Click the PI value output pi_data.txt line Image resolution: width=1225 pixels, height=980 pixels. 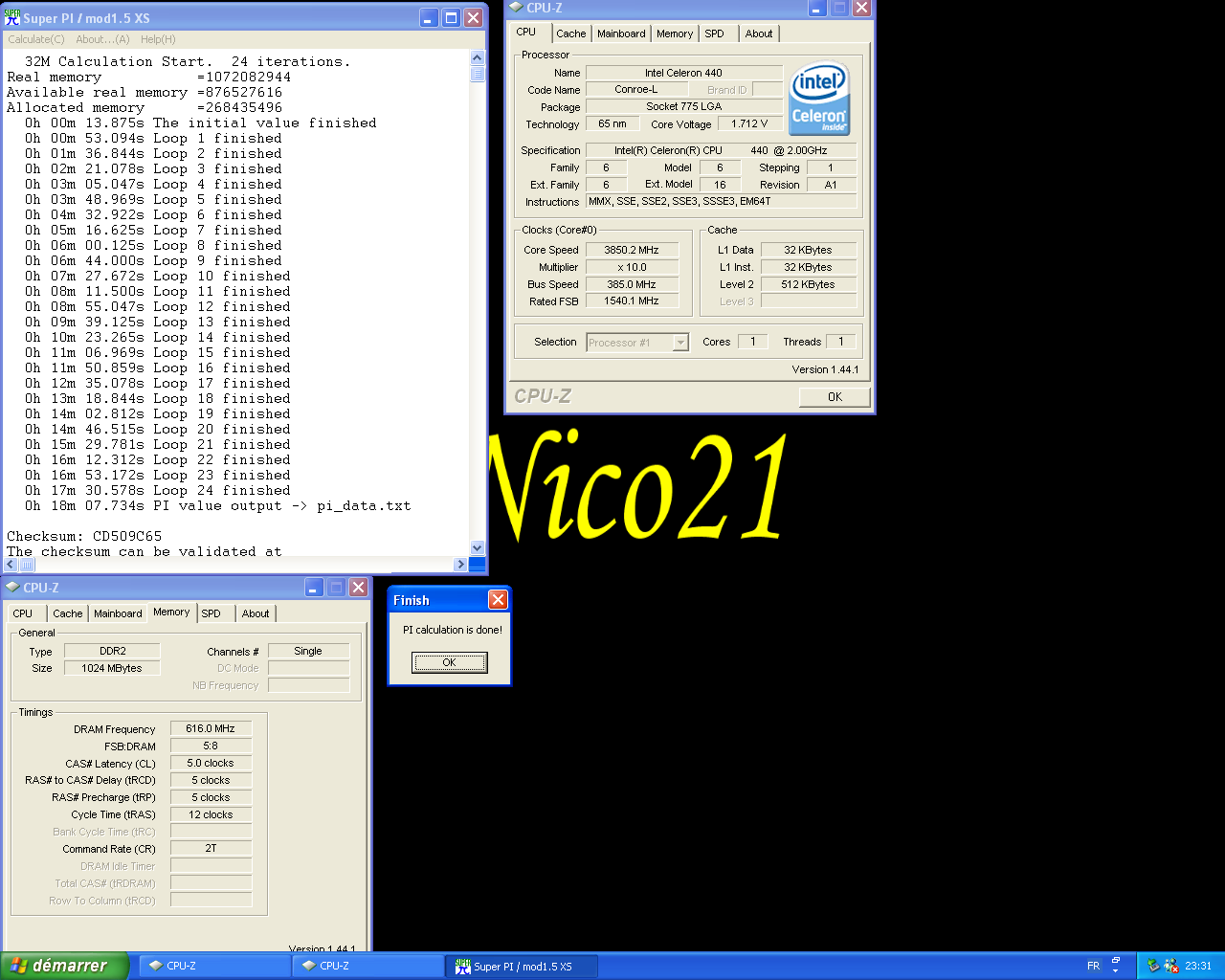click(218, 505)
